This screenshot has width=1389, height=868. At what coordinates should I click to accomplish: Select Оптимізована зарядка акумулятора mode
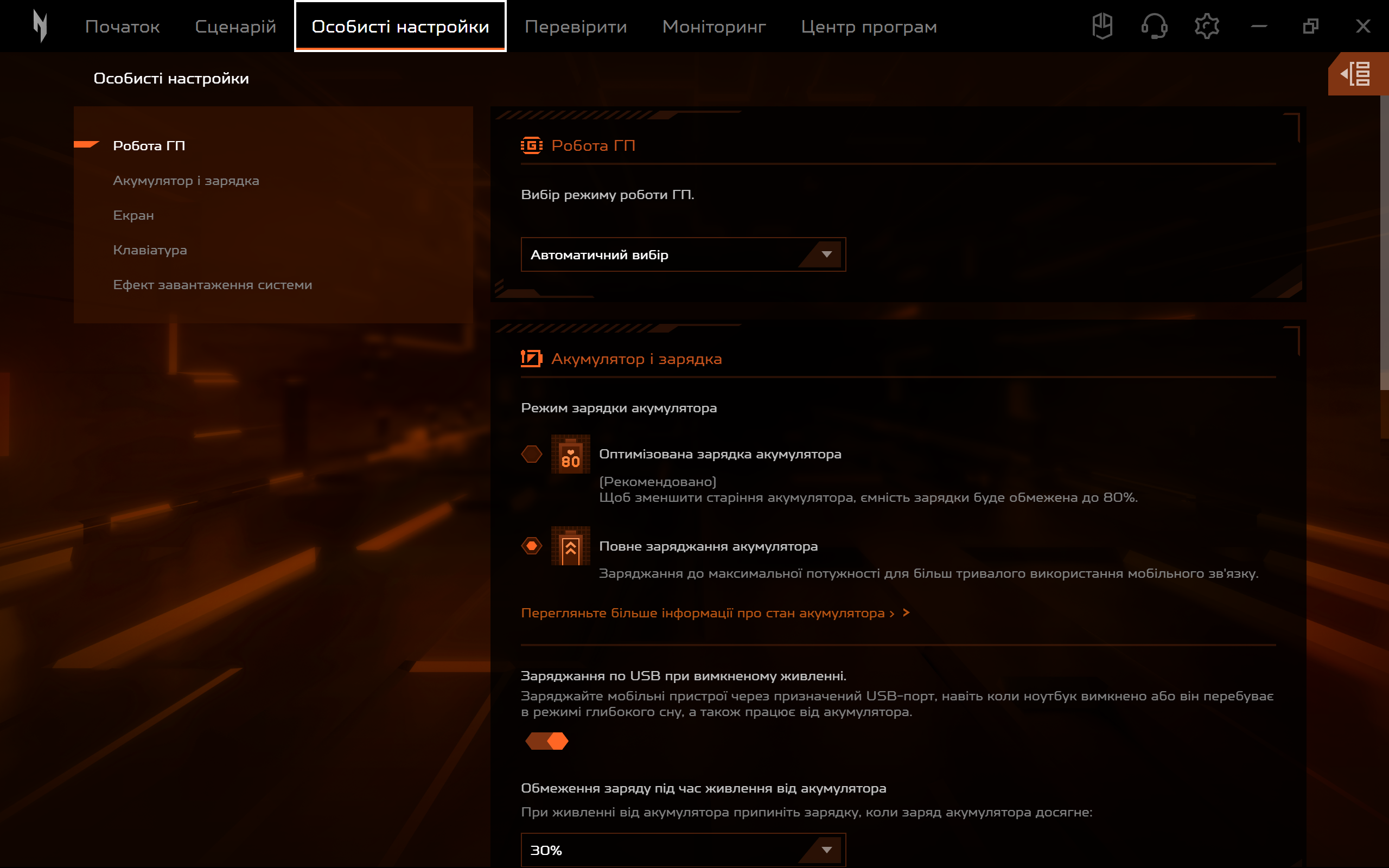[x=532, y=454]
